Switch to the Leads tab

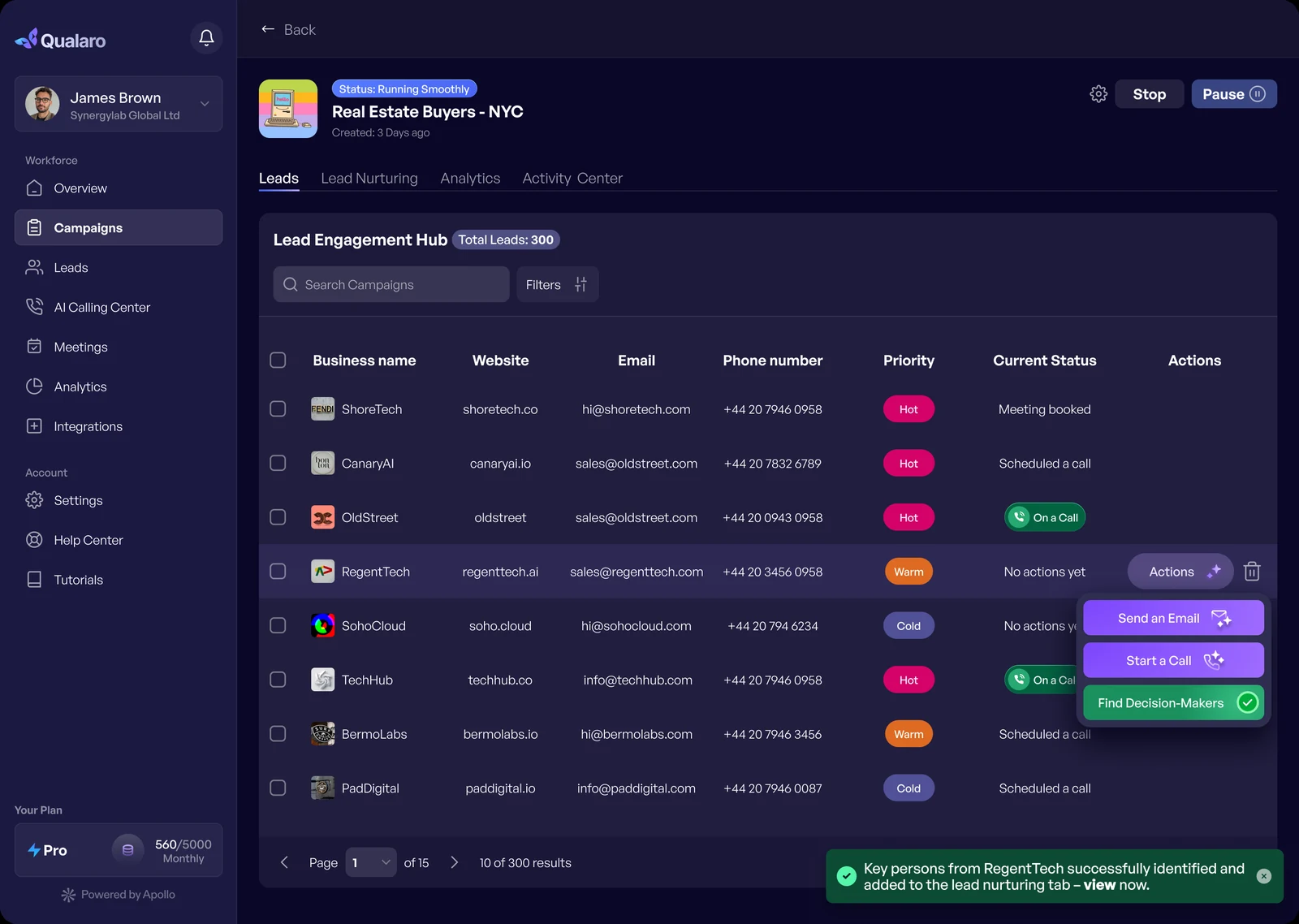278,179
